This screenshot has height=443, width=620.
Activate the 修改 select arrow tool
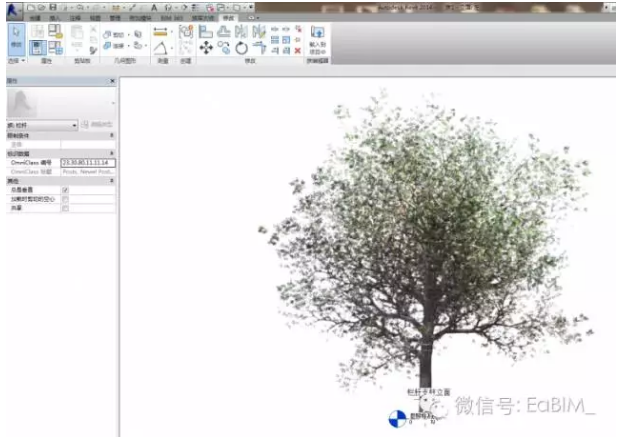tap(16, 39)
